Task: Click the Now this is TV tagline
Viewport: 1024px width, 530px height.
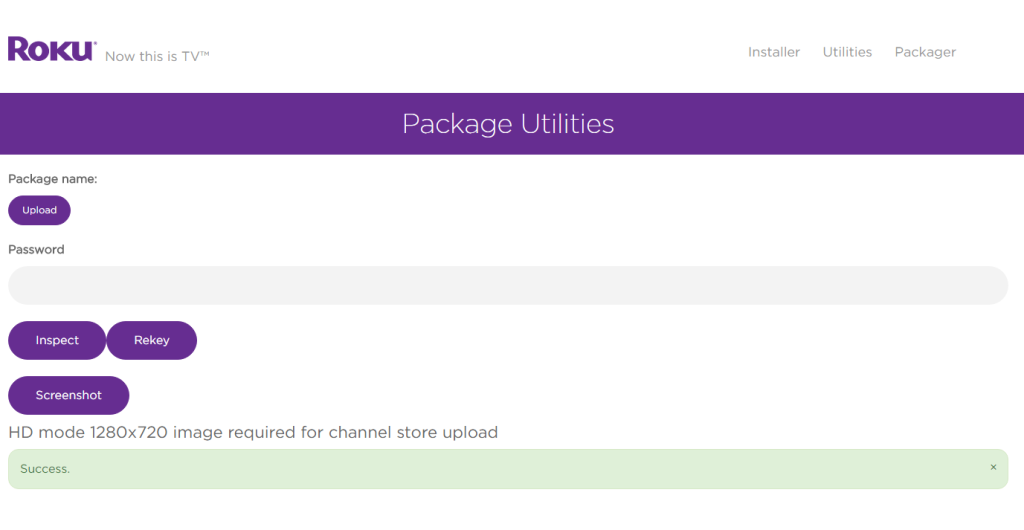Action: coord(157,56)
